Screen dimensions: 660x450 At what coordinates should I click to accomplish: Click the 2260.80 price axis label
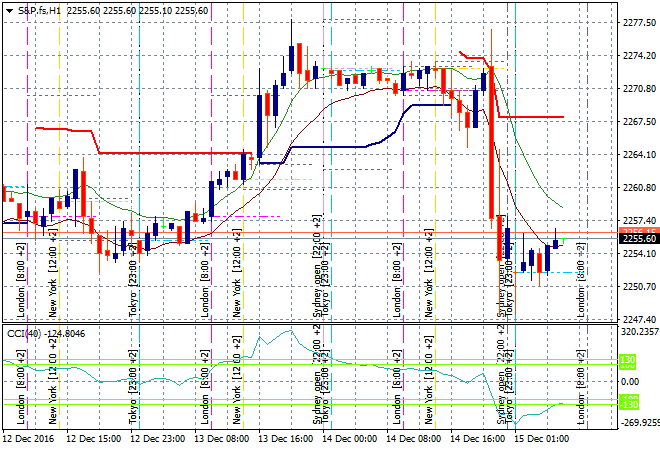tap(638, 187)
